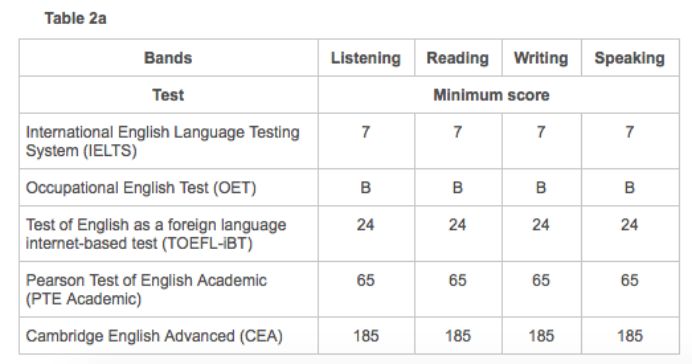Viewport: 692px width, 364px height.
Task: Select the Occupational English Test (OET) cell
Action: pos(168,188)
